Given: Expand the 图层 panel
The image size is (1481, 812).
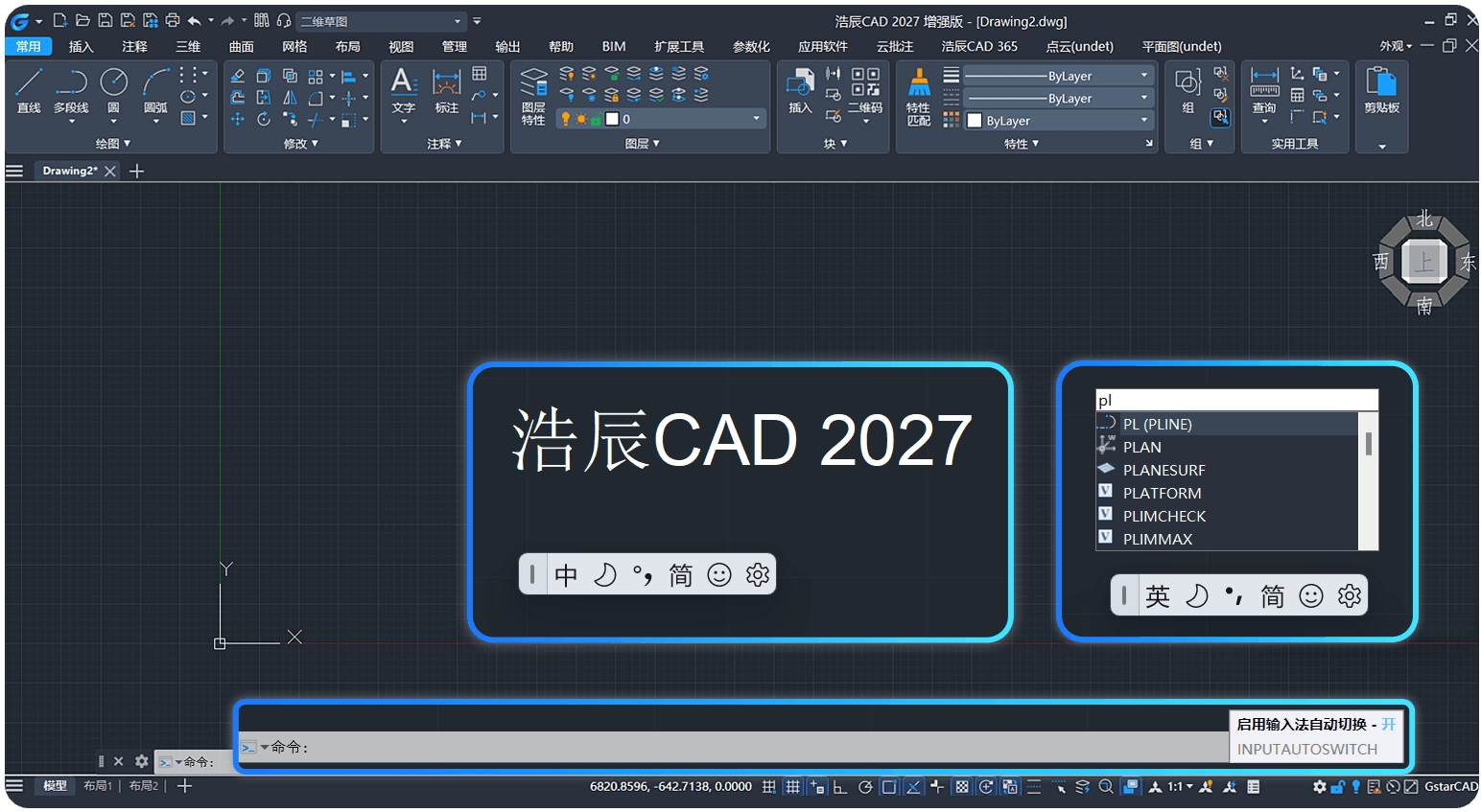Looking at the screenshot, I should (642, 144).
